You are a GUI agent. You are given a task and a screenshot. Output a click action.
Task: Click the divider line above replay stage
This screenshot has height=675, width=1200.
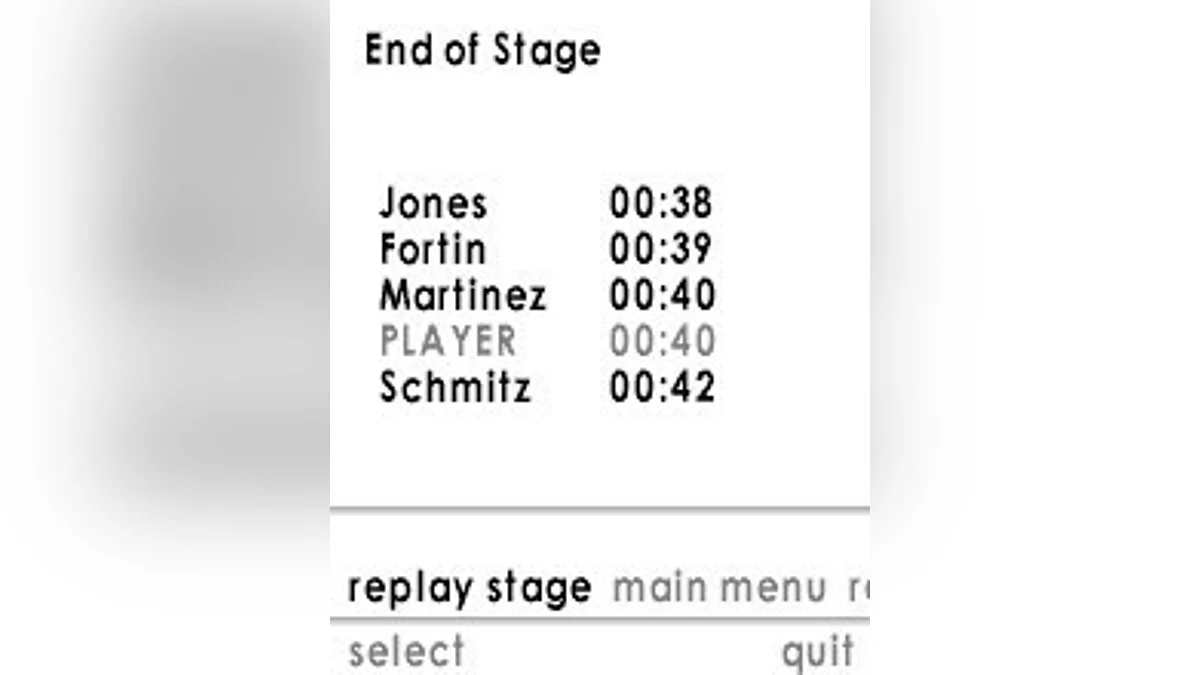(x=600, y=510)
